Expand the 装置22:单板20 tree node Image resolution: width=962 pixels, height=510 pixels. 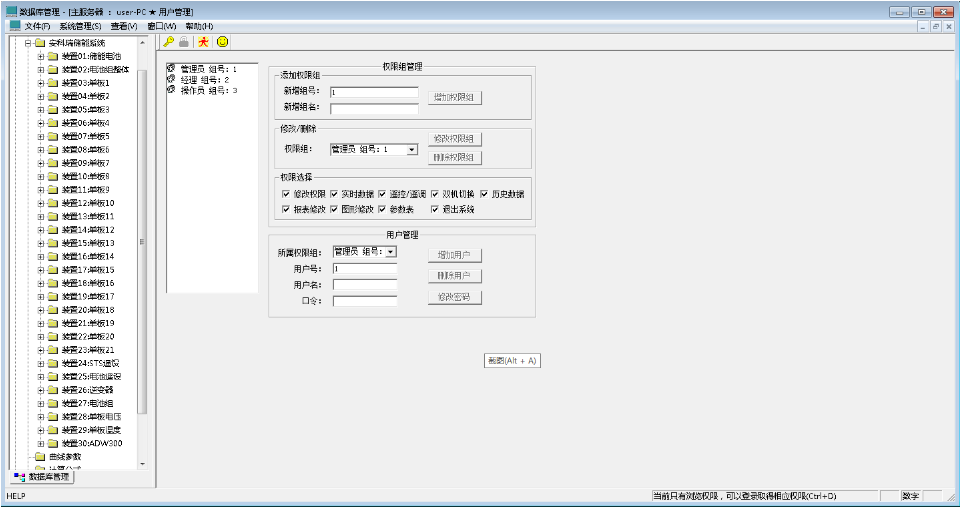pos(40,336)
